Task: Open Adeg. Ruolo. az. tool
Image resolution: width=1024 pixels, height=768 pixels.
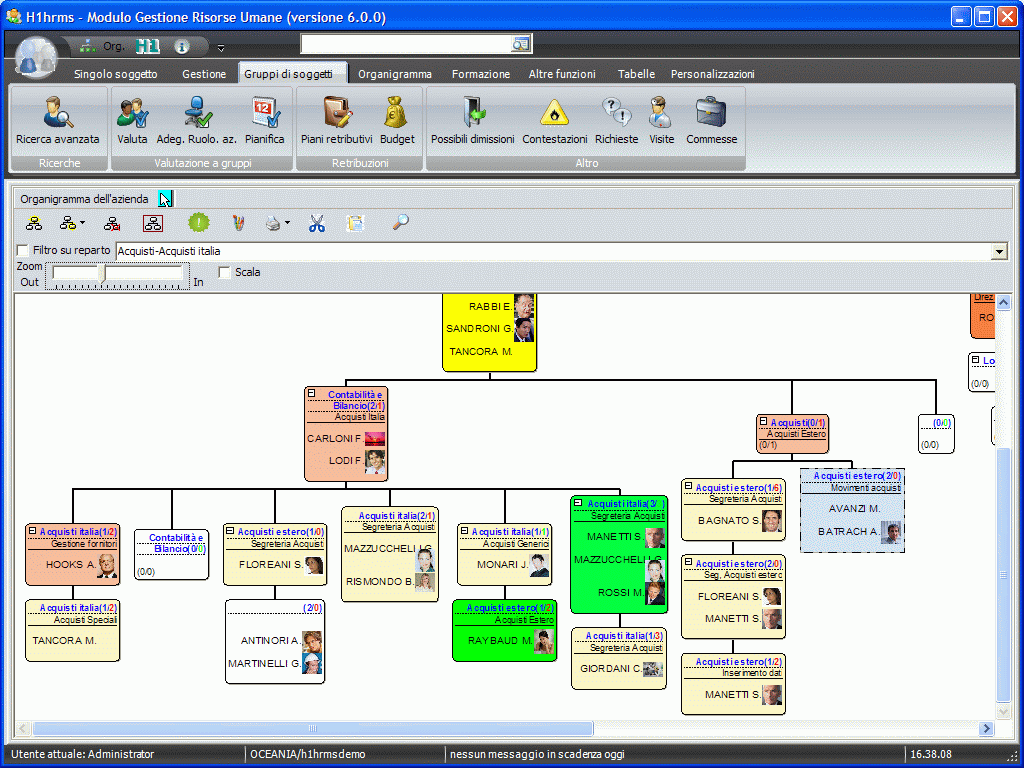Action: coord(197,120)
